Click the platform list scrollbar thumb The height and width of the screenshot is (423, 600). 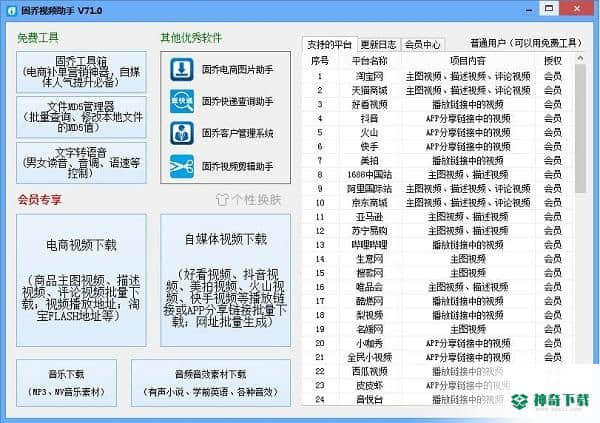(x=580, y=129)
